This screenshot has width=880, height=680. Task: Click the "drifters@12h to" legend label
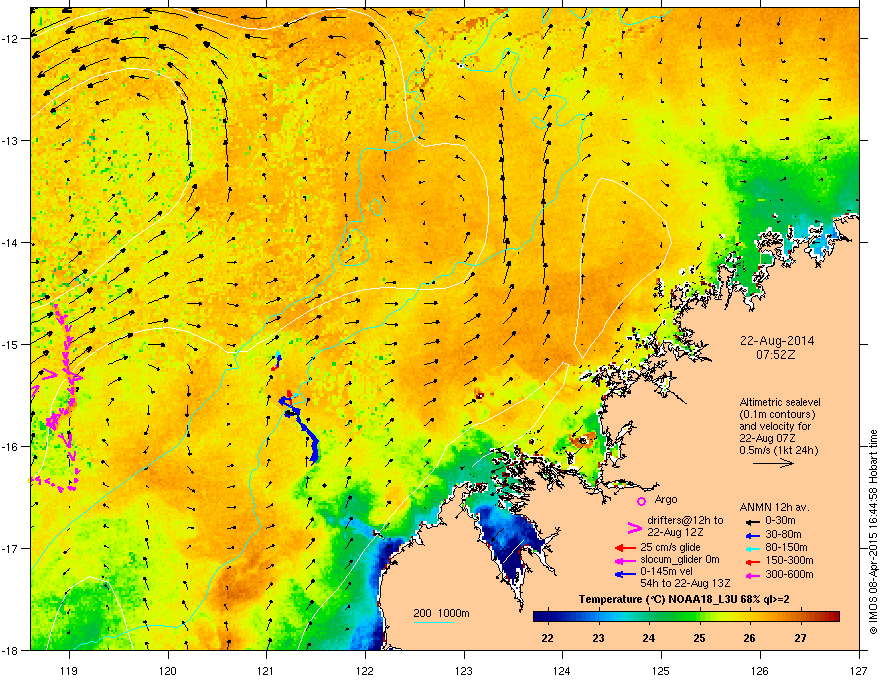pos(685,520)
